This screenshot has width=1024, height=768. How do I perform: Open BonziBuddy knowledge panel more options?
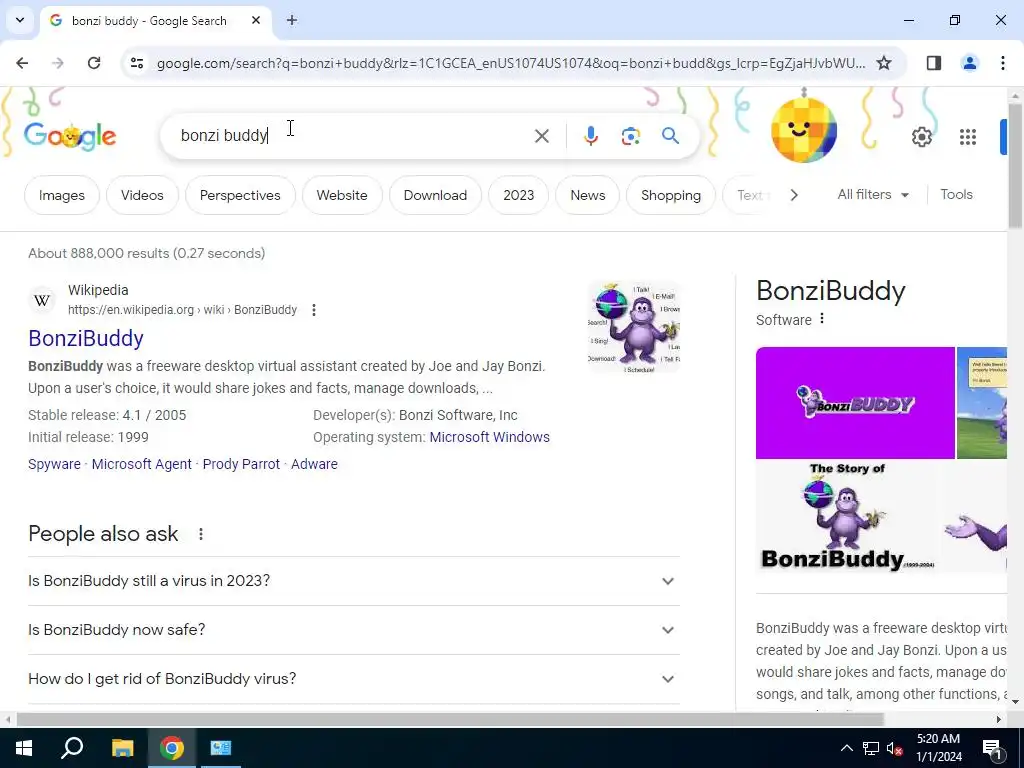point(822,319)
